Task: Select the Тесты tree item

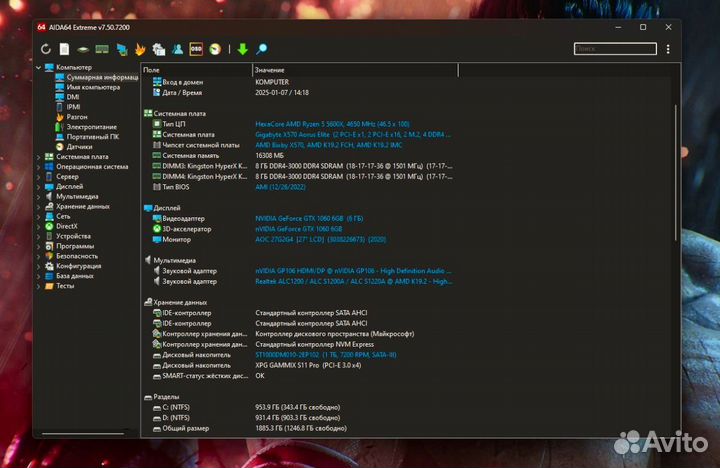Action: [60, 286]
